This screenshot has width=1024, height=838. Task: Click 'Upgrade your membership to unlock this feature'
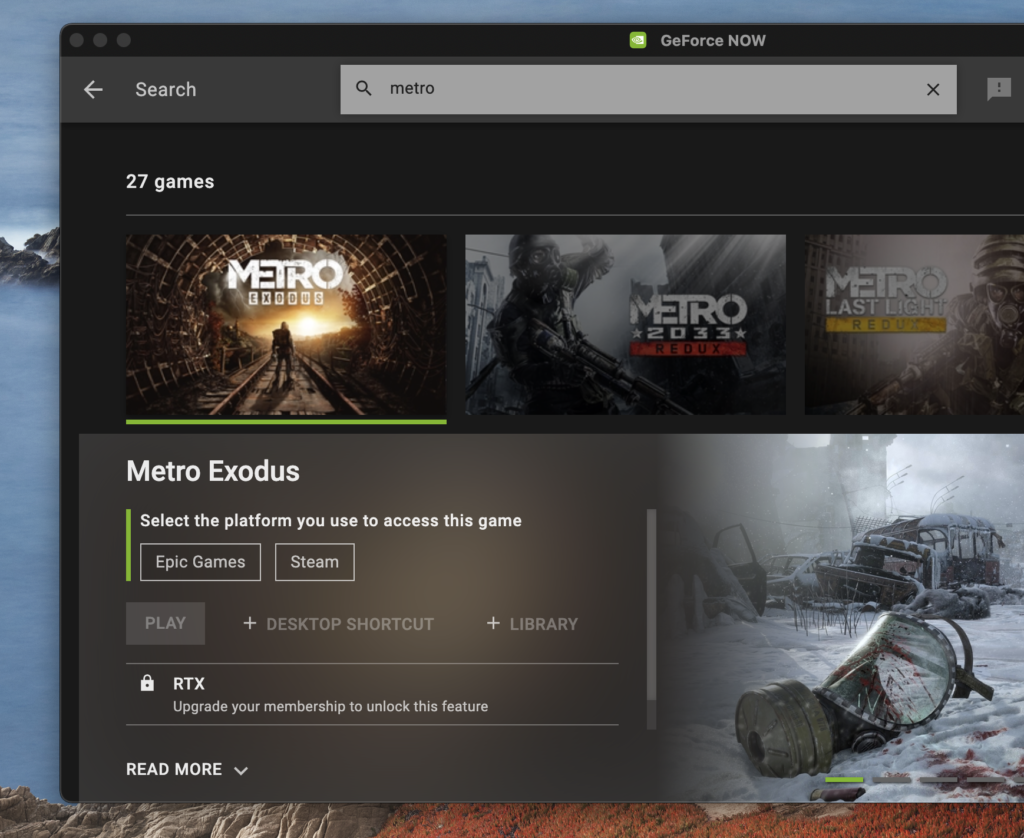tap(330, 706)
